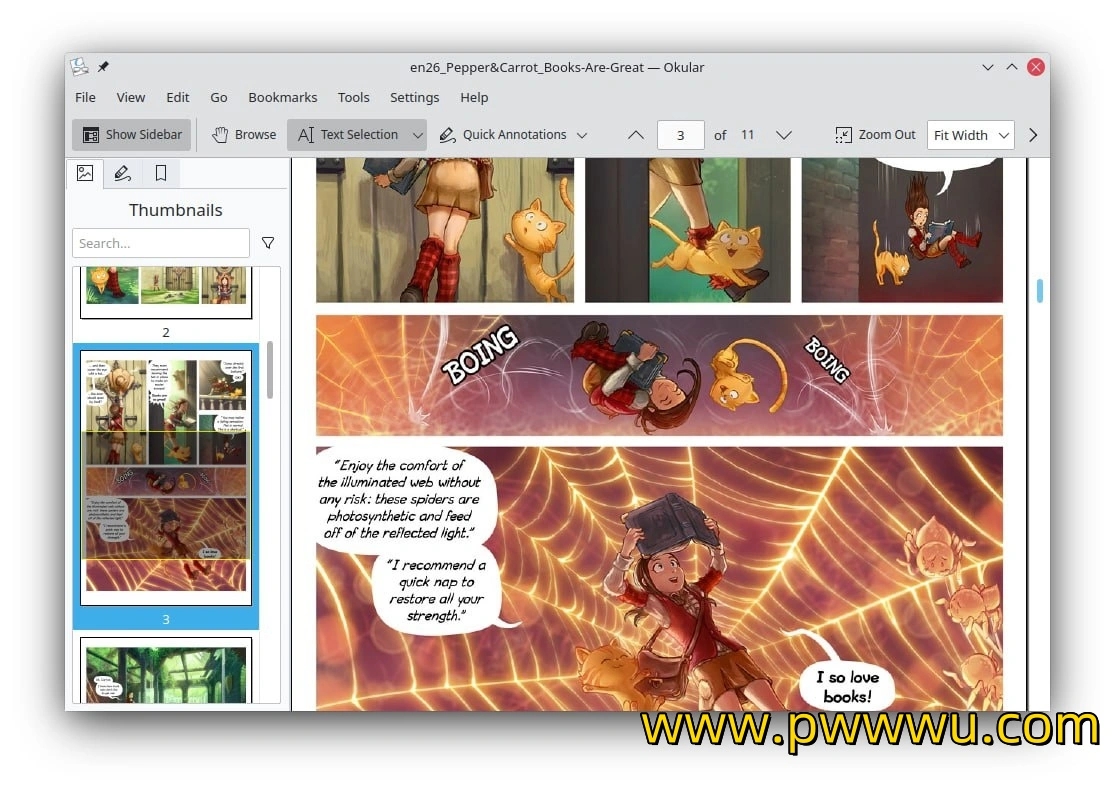Open the Edit menu
The height and width of the screenshot is (788, 1115).
coord(178,97)
